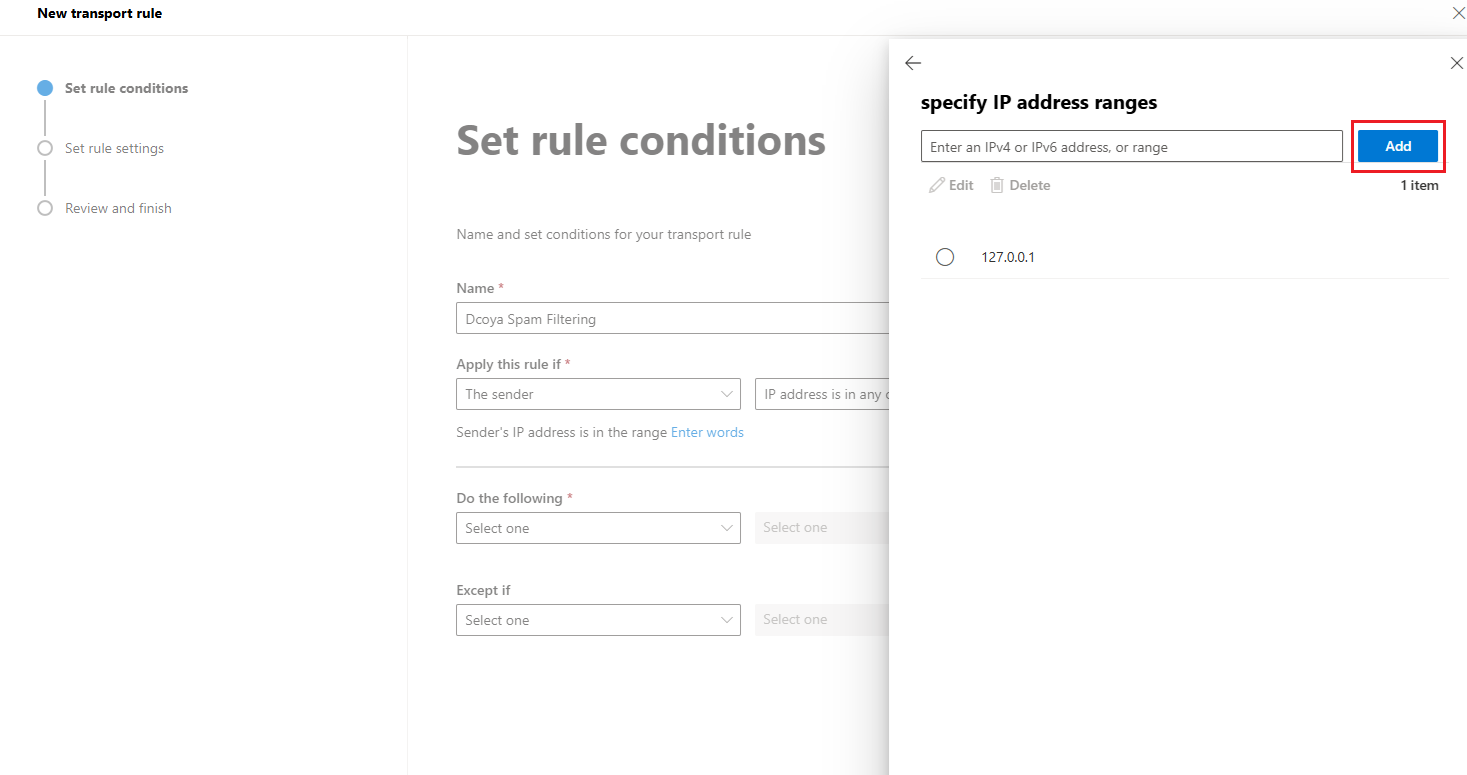The width and height of the screenshot is (1467, 775).
Task: Click the blue Add button
Action: pos(1398,146)
